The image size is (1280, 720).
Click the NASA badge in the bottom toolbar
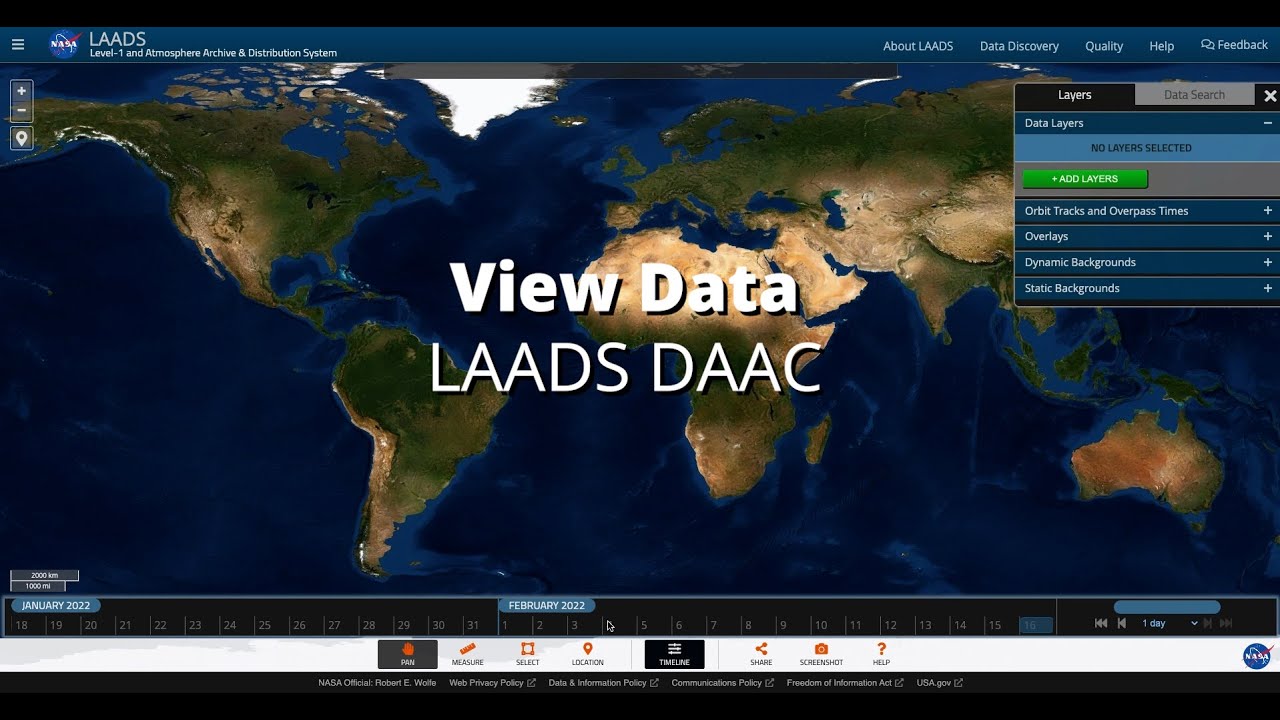[x=1256, y=656]
